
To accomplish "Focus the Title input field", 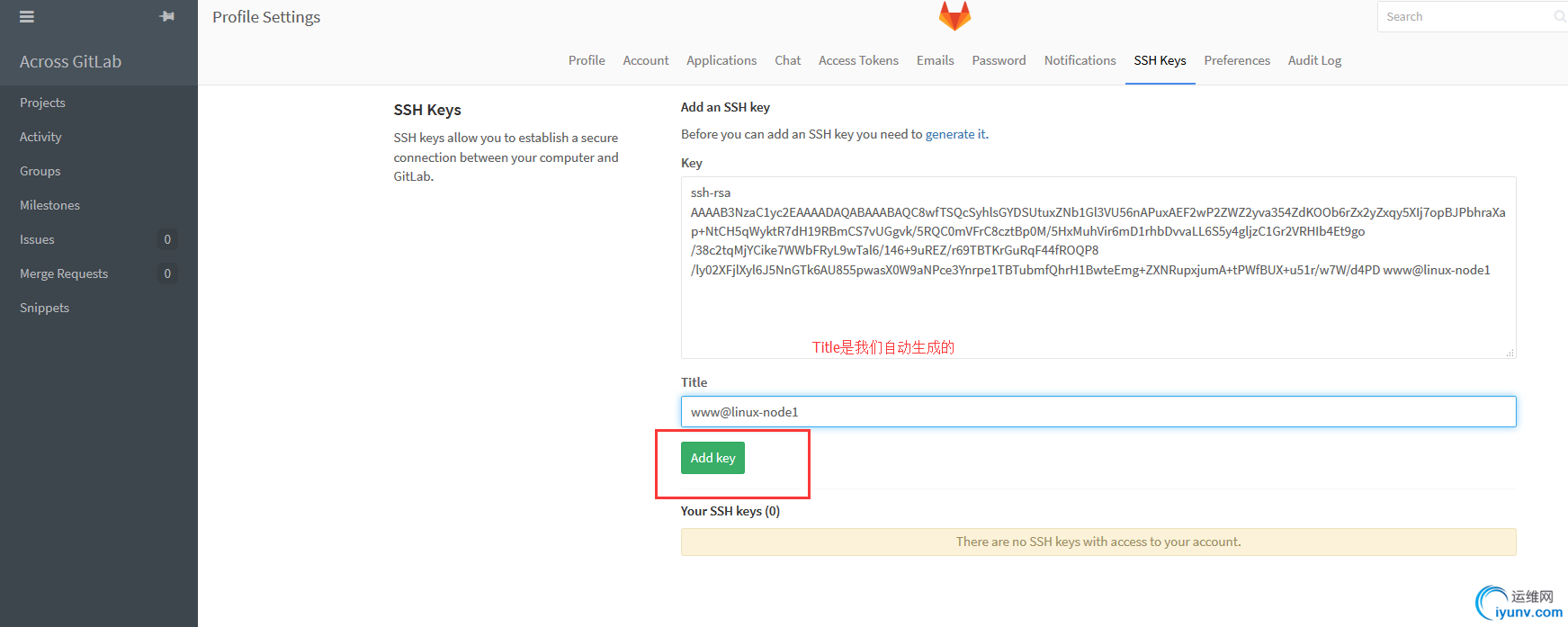I will pos(1098,412).
